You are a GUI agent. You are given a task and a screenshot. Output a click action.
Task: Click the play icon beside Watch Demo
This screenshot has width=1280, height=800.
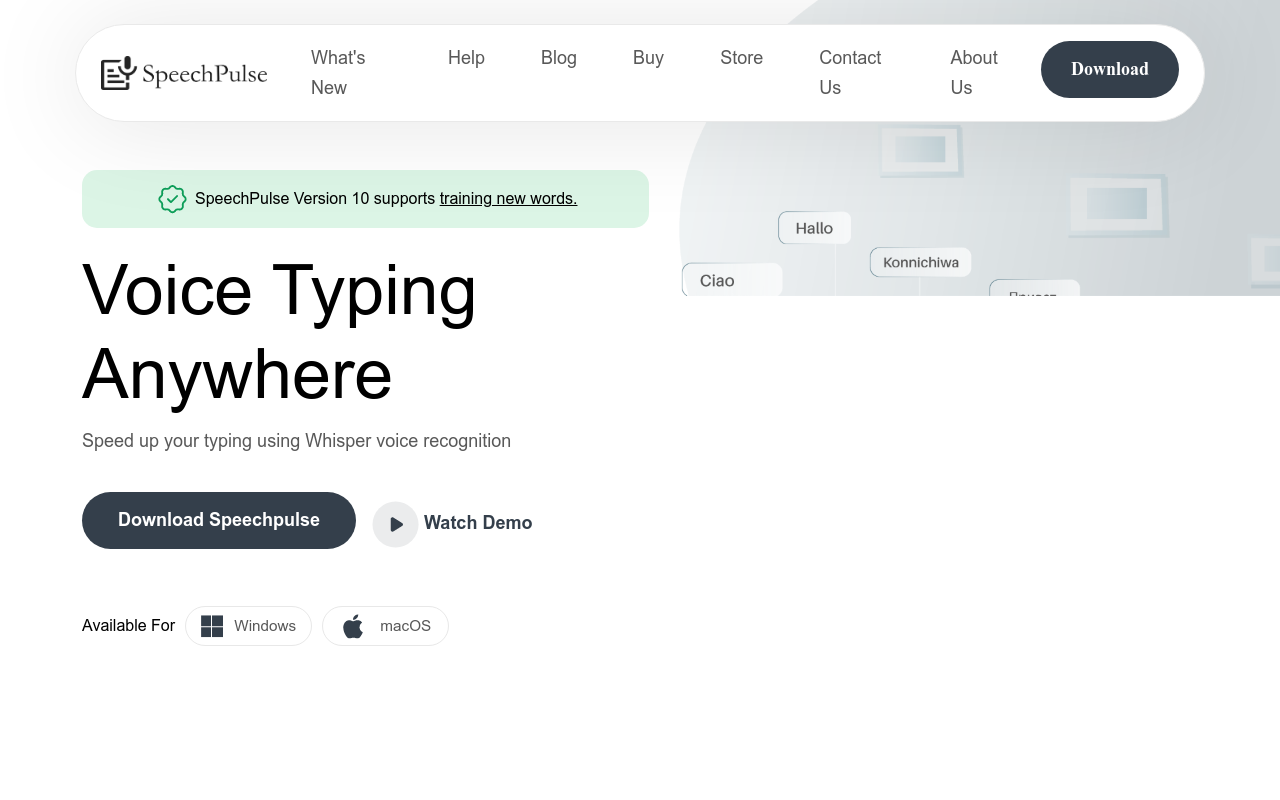(x=395, y=524)
